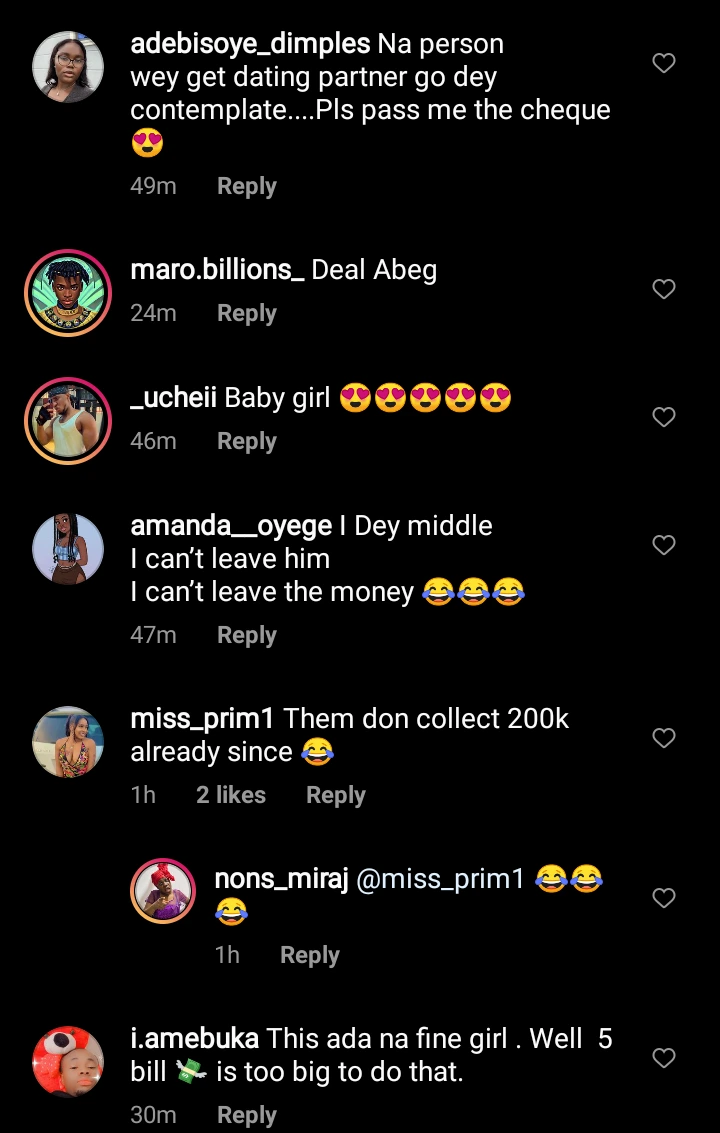View the 2 likes on miss_prim1's comment
This screenshot has width=720, height=1133.
[x=231, y=795]
